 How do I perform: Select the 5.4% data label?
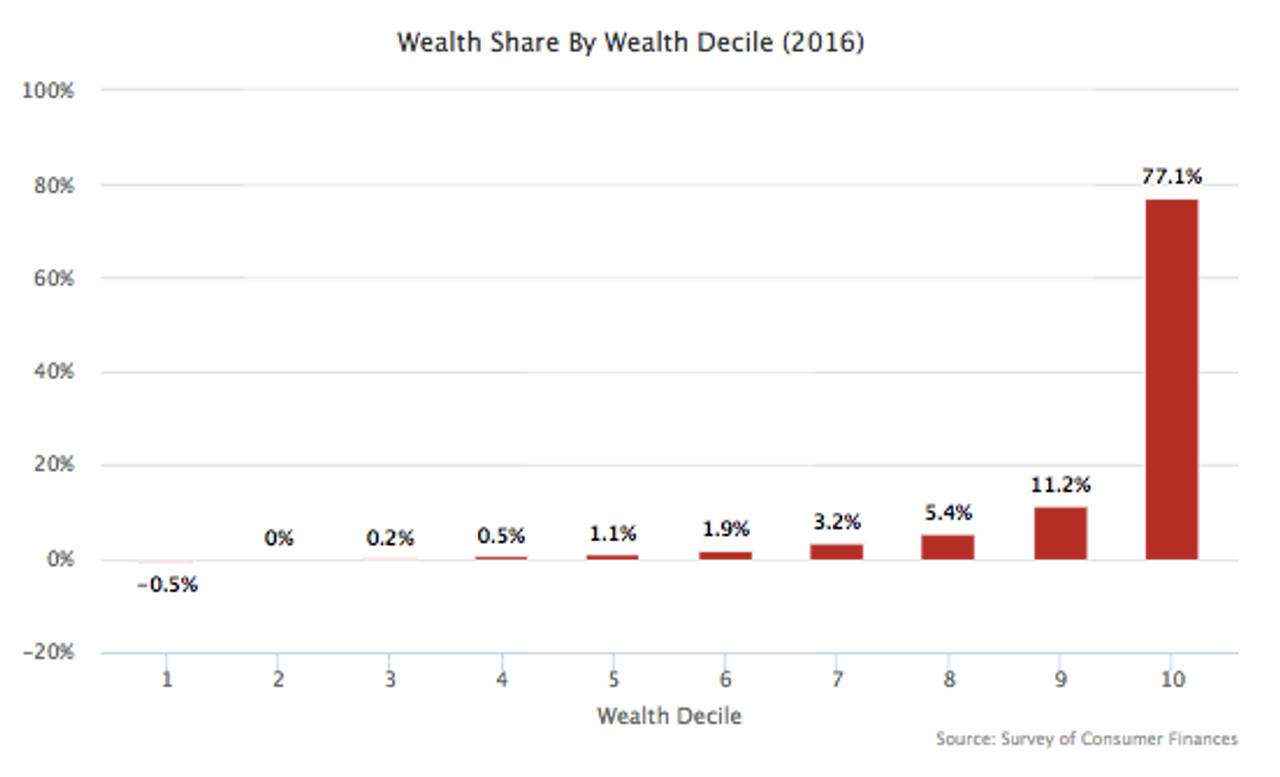[947, 513]
